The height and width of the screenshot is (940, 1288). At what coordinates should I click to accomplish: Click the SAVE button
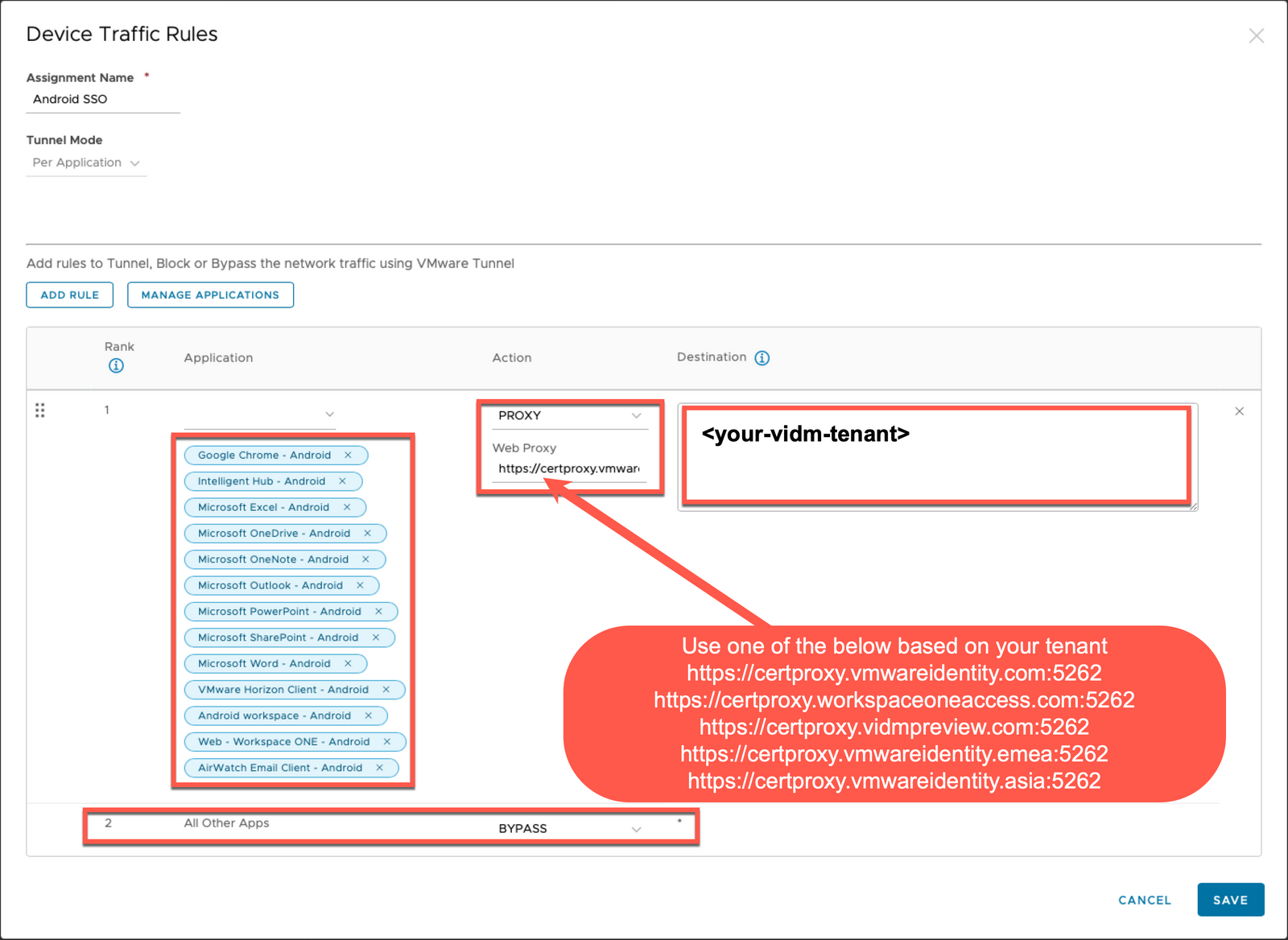click(1230, 900)
